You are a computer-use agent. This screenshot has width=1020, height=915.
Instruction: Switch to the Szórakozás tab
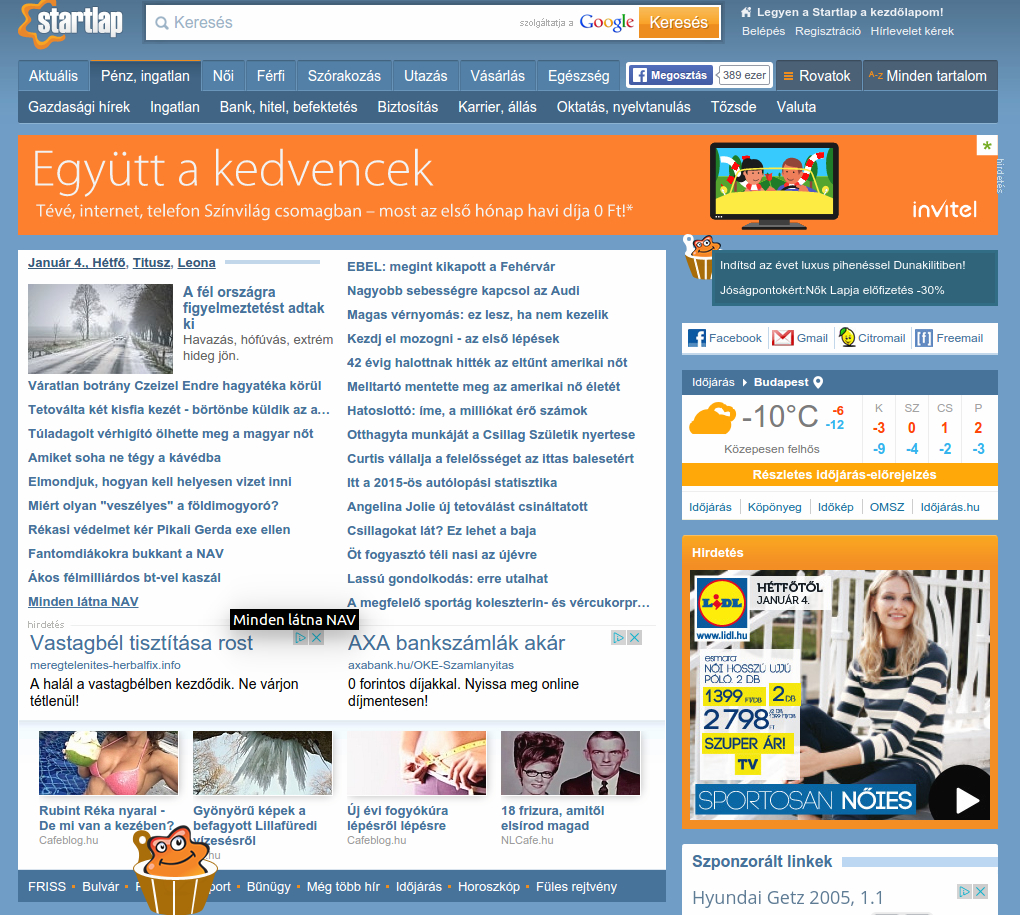(344, 76)
